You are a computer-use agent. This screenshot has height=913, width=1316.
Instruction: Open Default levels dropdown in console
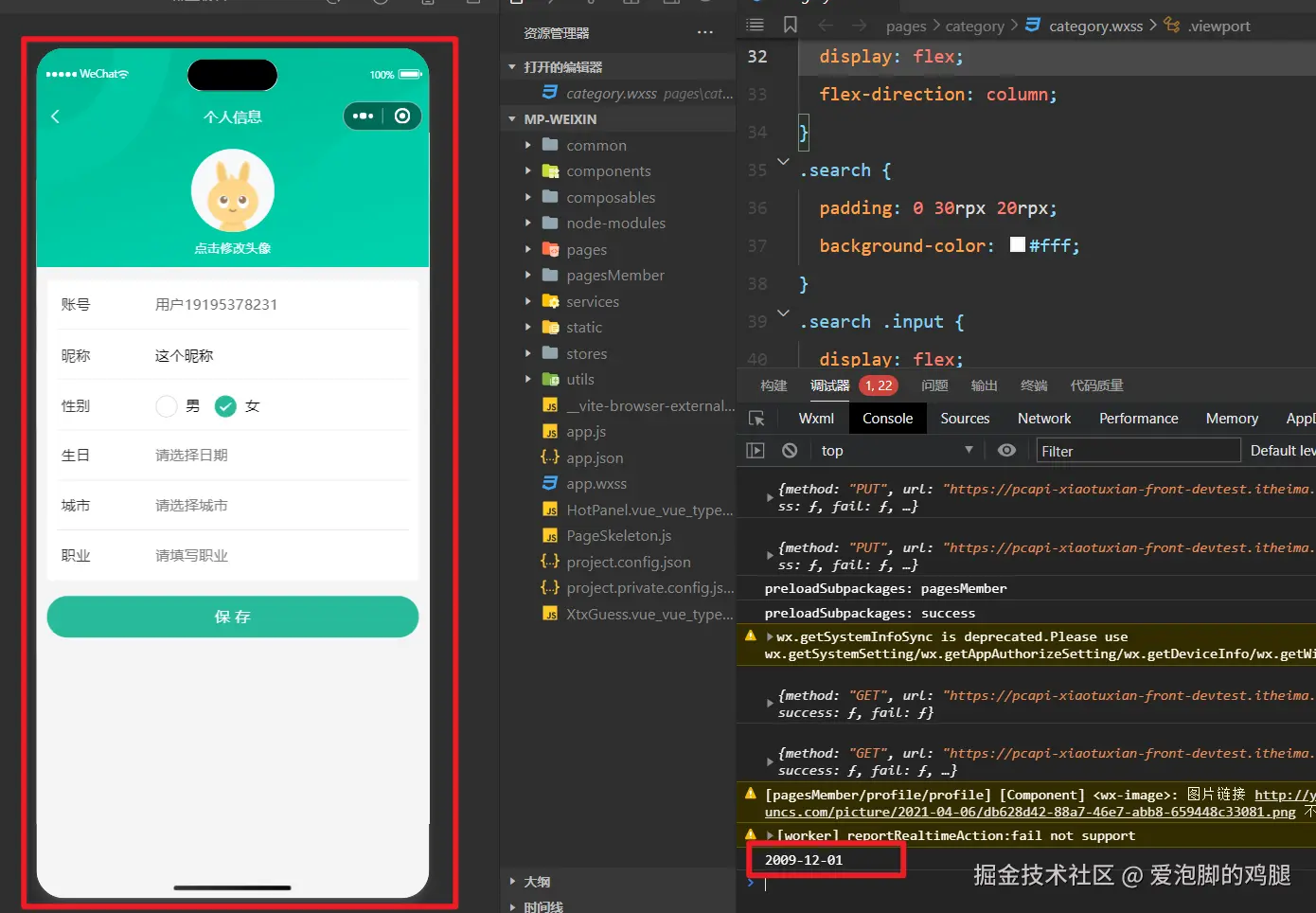1283,451
